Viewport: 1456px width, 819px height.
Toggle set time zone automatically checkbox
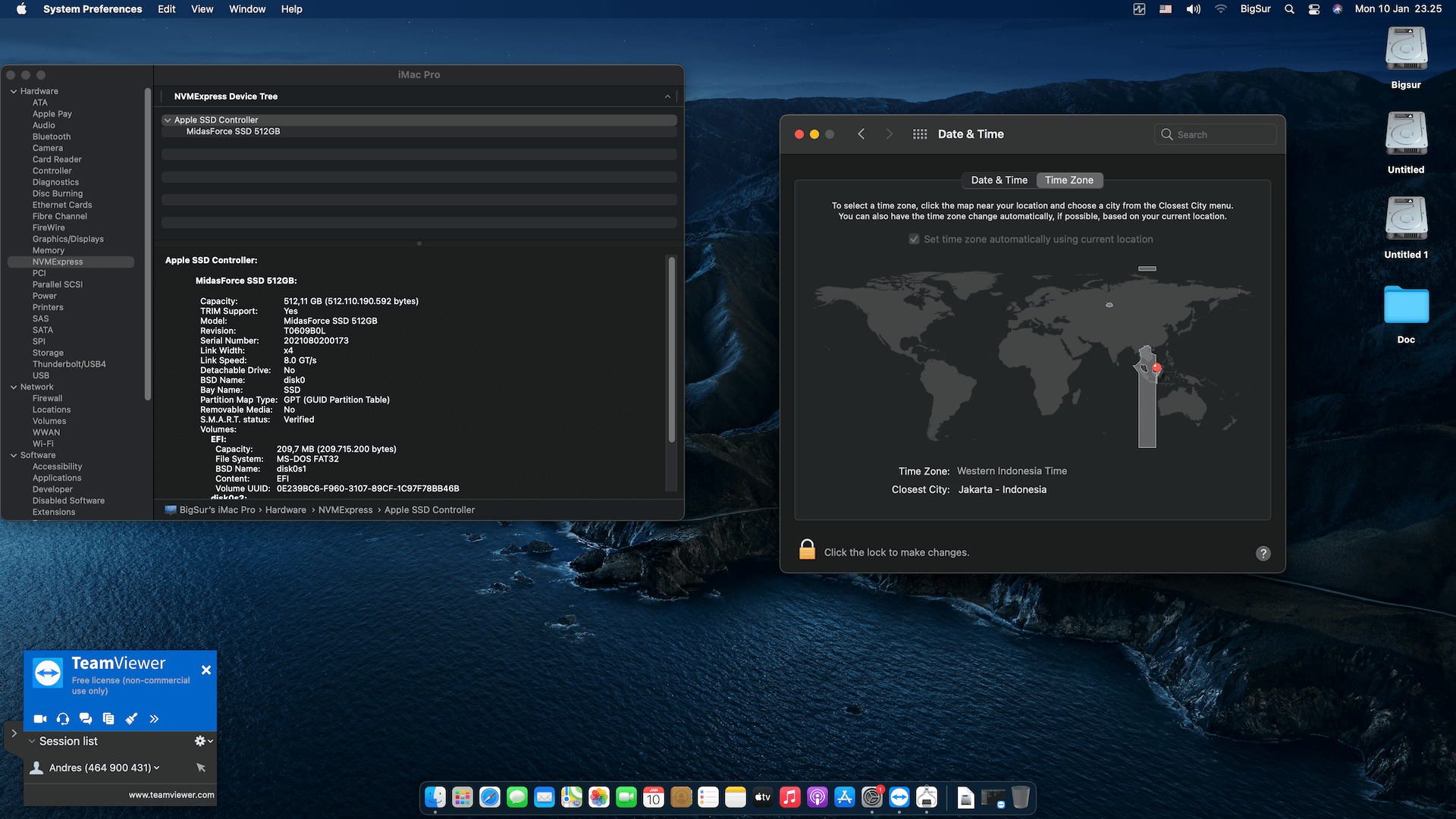914,239
